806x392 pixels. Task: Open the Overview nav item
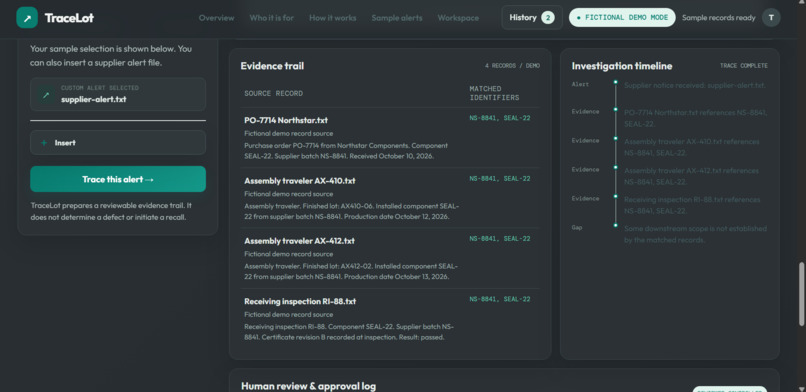pyautogui.click(x=216, y=18)
